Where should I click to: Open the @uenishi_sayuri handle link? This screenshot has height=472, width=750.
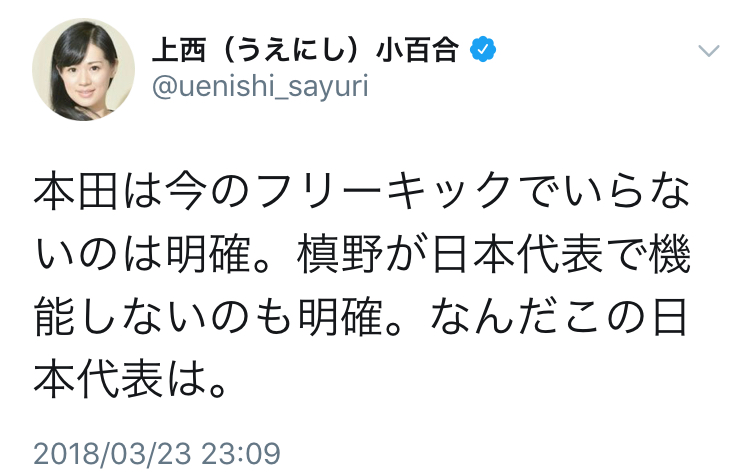pos(258,87)
